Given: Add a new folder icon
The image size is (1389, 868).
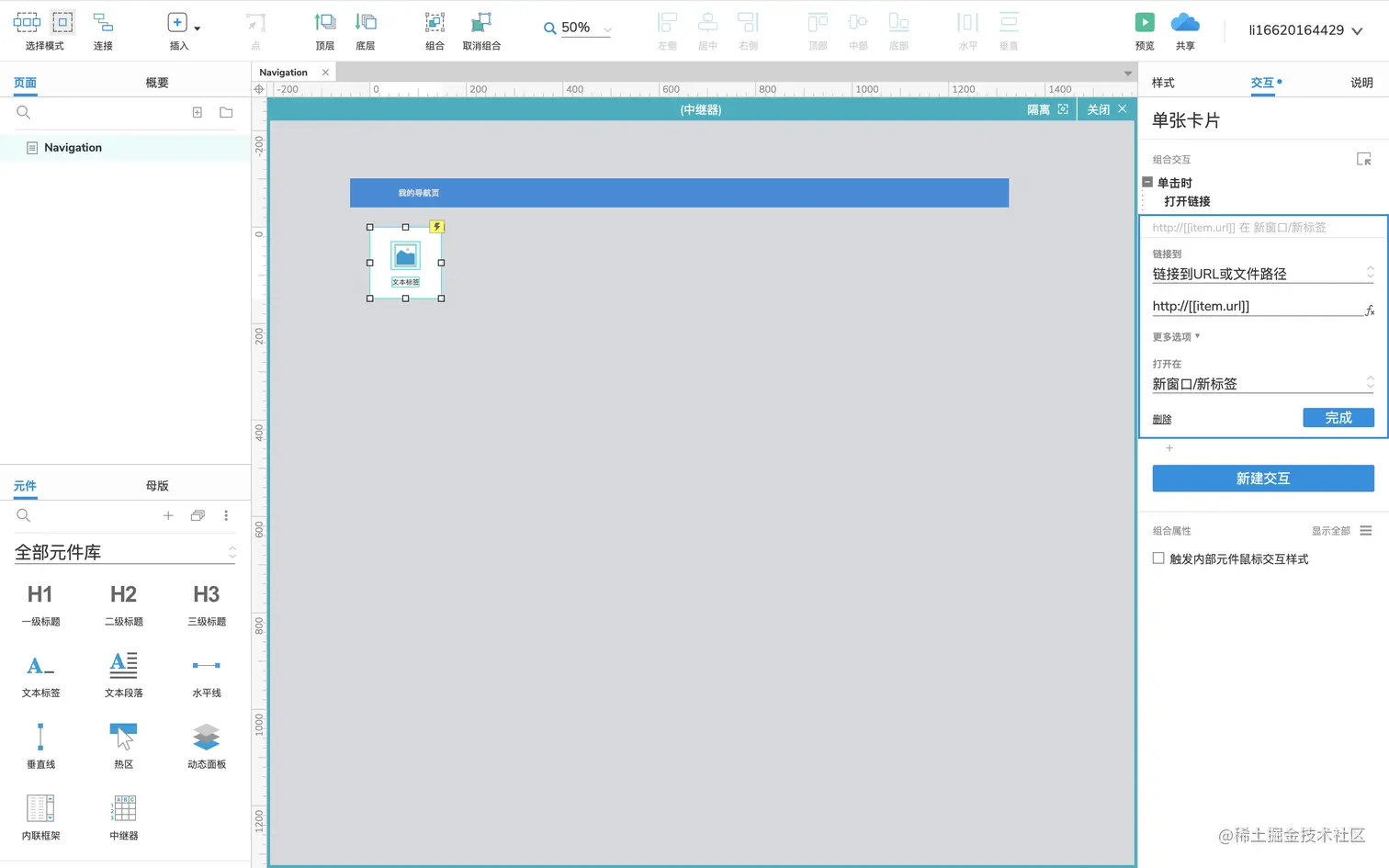Looking at the screenshot, I should pyautogui.click(x=226, y=112).
